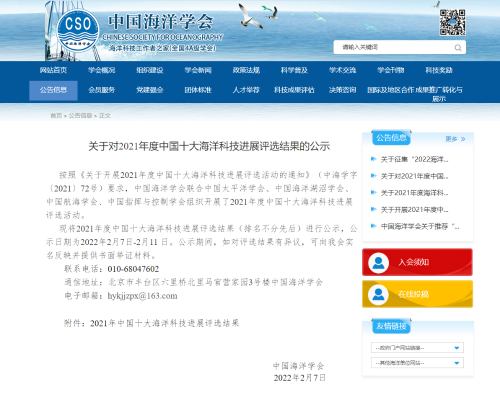Click the 在线投稿 user icon

[378, 294]
